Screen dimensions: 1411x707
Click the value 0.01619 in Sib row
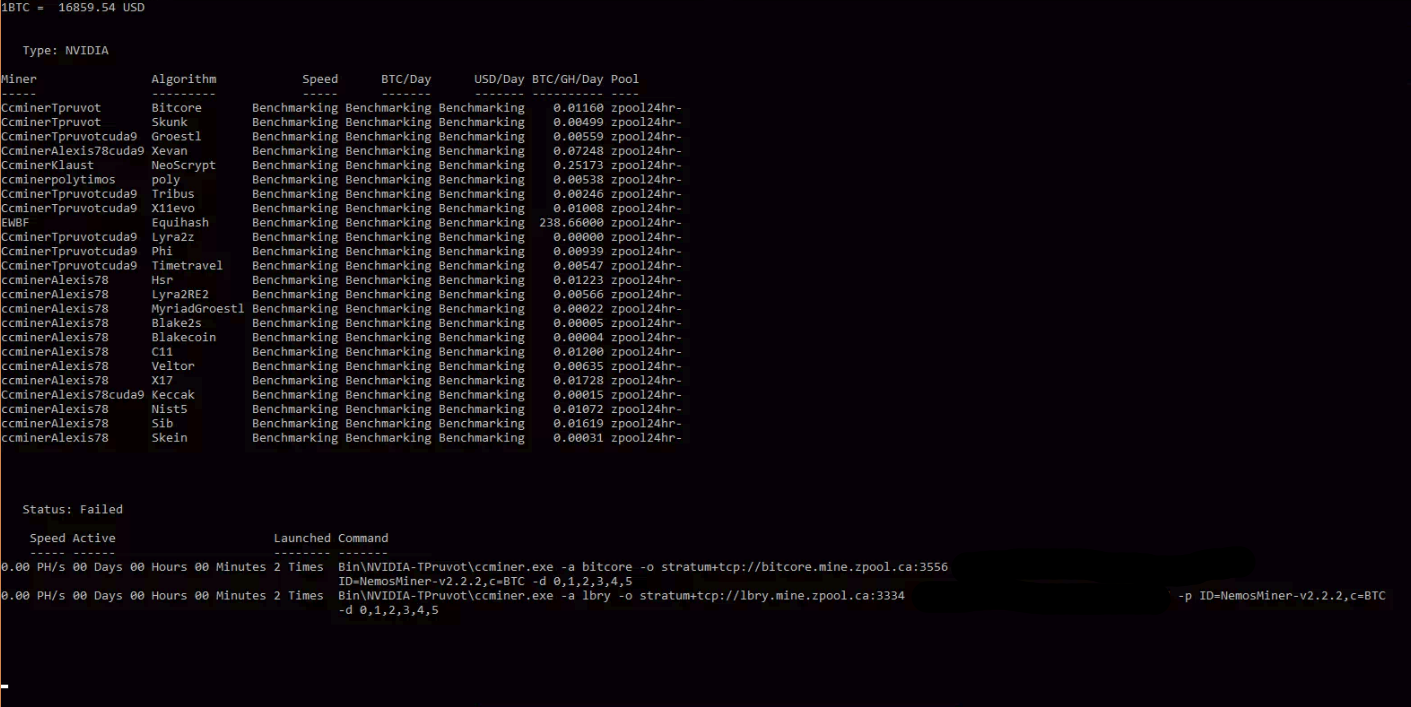[578, 423]
